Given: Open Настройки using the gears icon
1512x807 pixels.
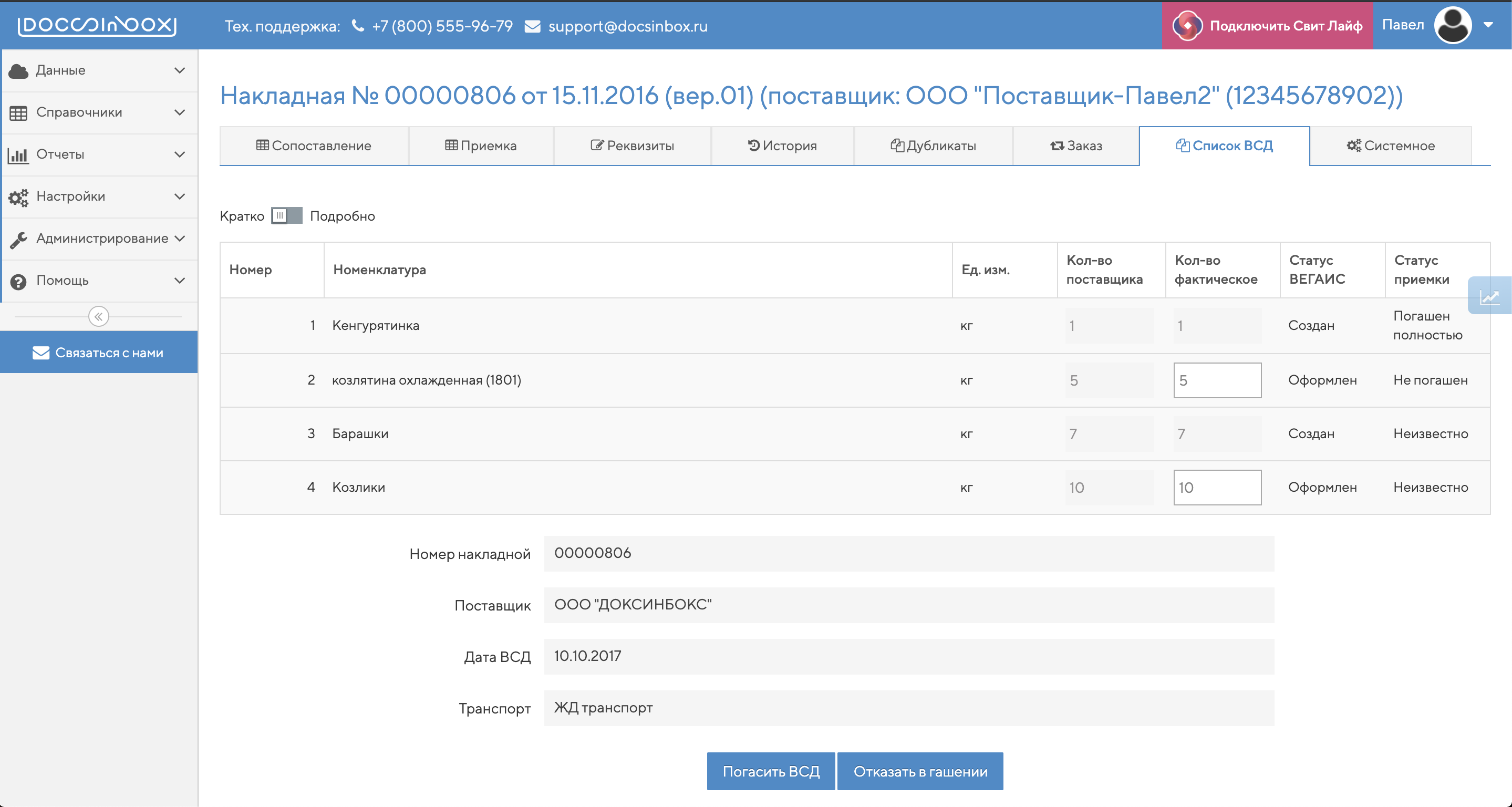Looking at the screenshot, I should click(19, 196).
